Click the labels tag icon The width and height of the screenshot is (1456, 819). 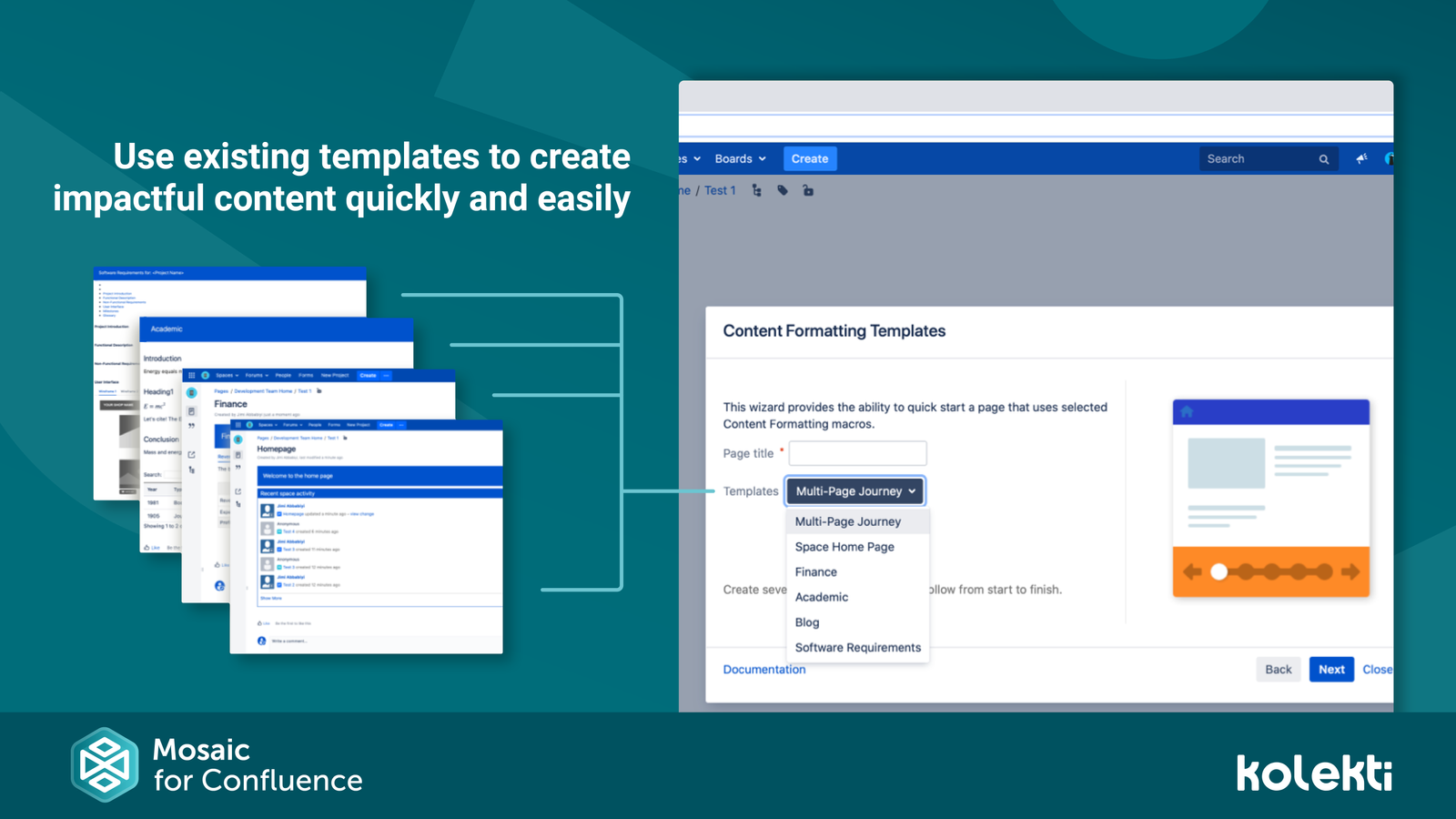[x=783, y=190]
